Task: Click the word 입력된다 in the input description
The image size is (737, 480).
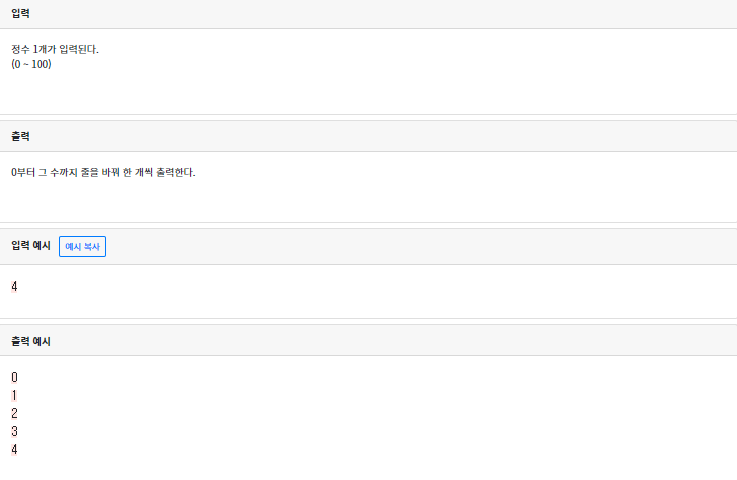Action: [x=80, y=50]
